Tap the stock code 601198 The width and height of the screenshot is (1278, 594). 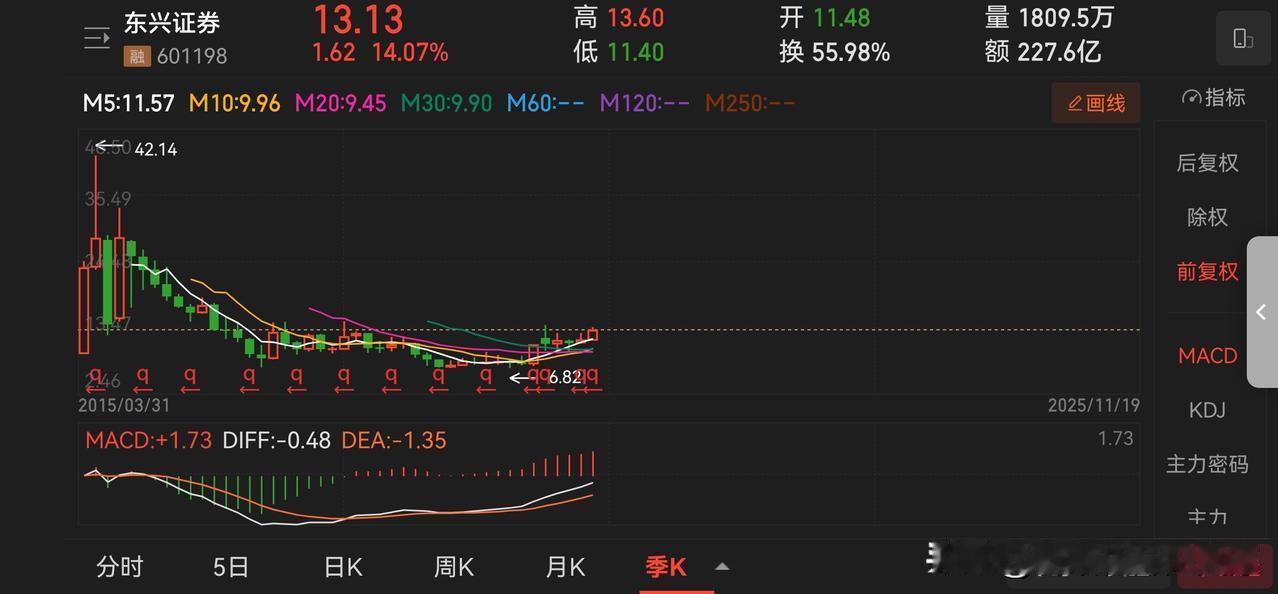(190, 56)
